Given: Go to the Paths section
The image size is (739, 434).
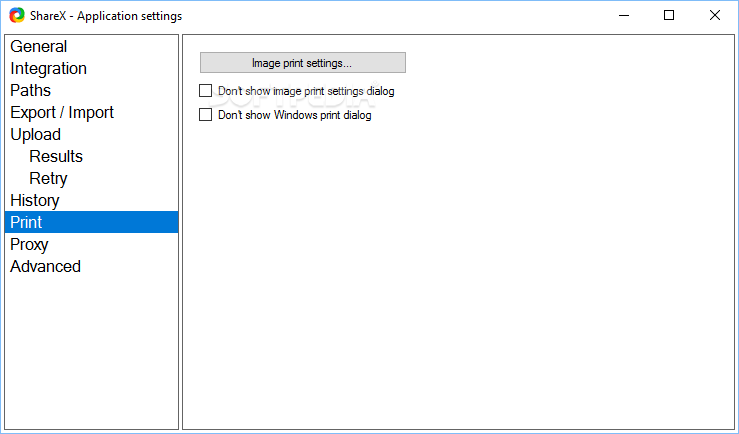Looking at the screenshot, I should [x=91, y=90].
